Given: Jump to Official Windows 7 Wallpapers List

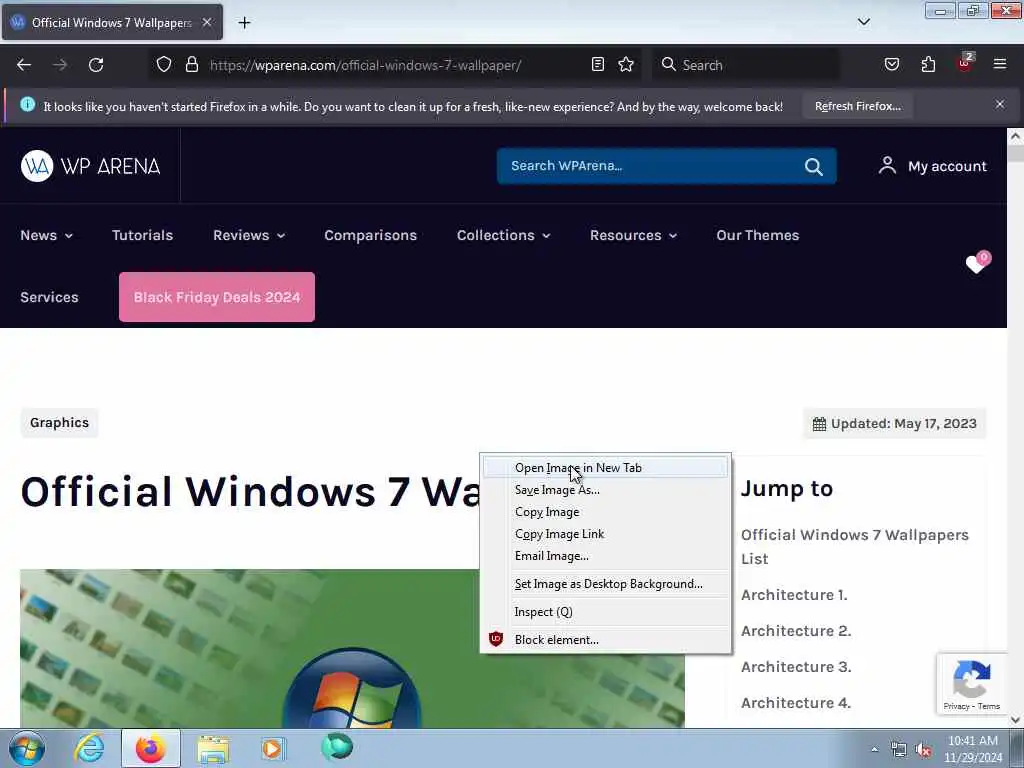Looking at the screenshot, I should (854, 547).
